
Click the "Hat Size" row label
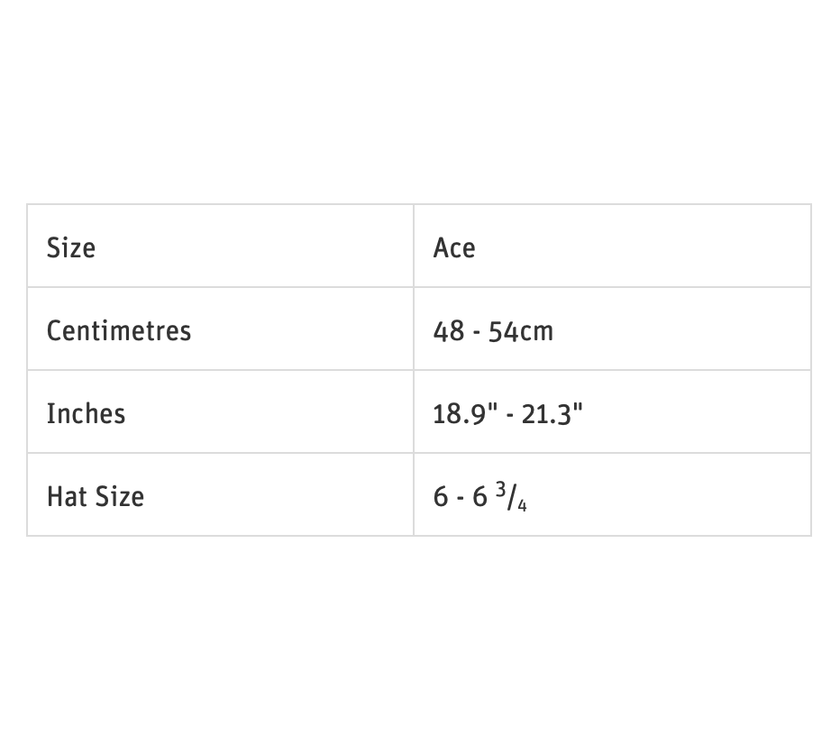pyautogui.click(x=95, y=496)
